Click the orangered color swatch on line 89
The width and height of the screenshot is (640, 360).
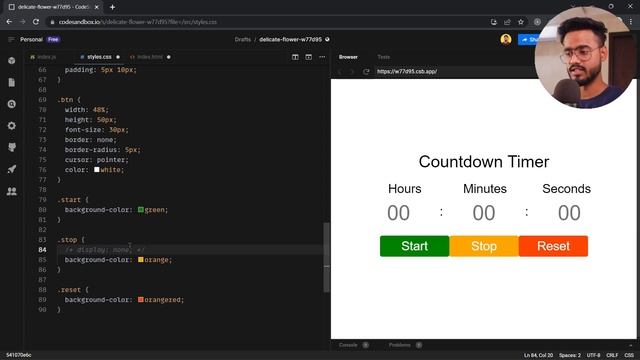pos(141,300)
